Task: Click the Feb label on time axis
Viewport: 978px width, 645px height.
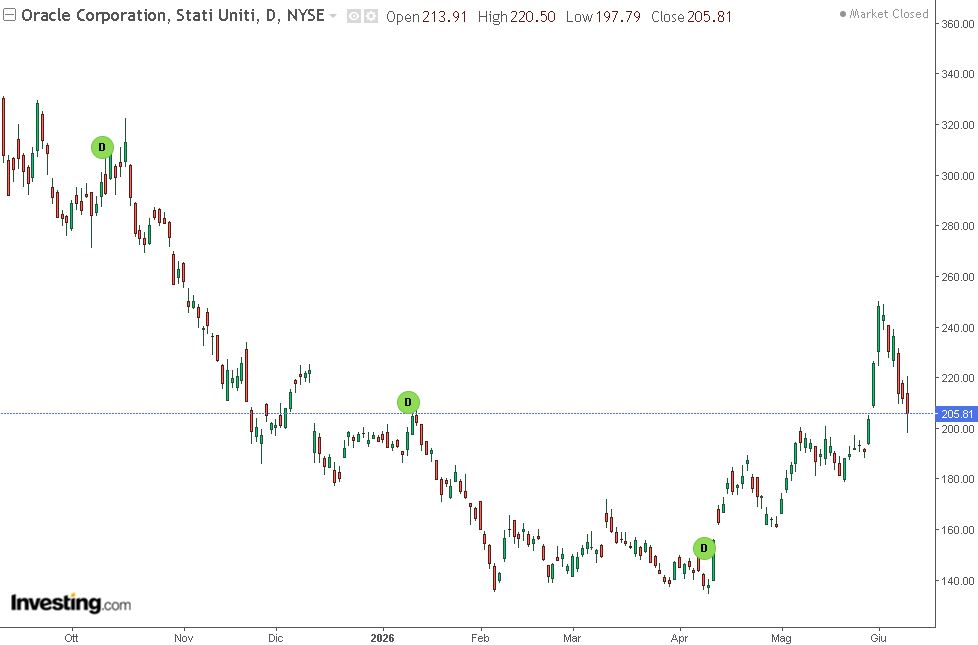Action: pyautogui.click(x=480, y=638)
